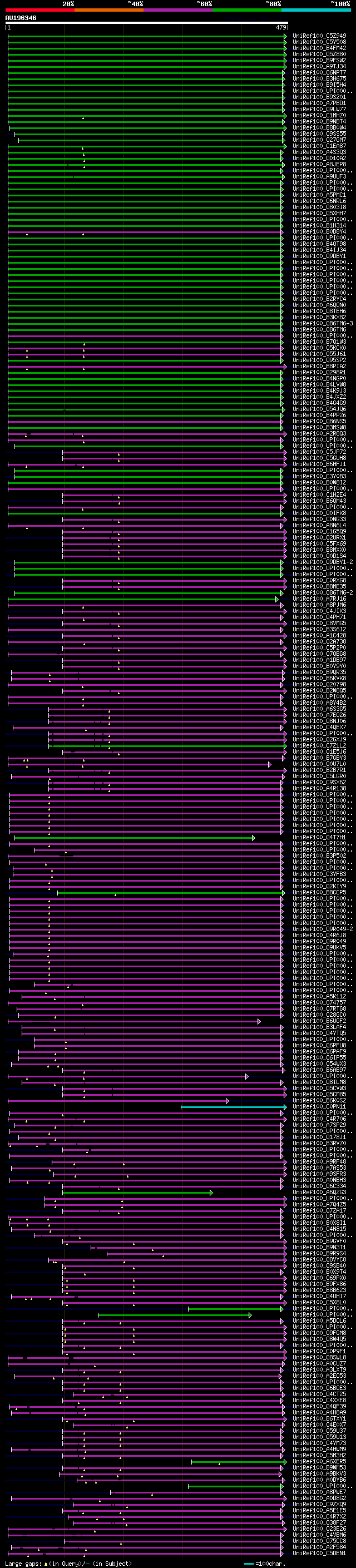Click the cyan ~100% color legend segment

tap(316, 10)
